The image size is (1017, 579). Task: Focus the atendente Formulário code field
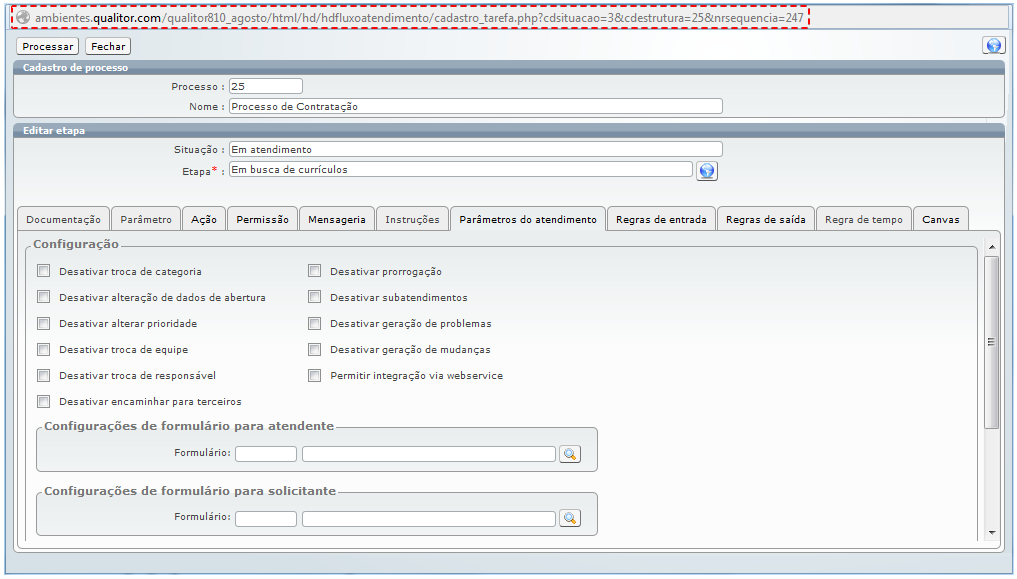coord(266,454)
